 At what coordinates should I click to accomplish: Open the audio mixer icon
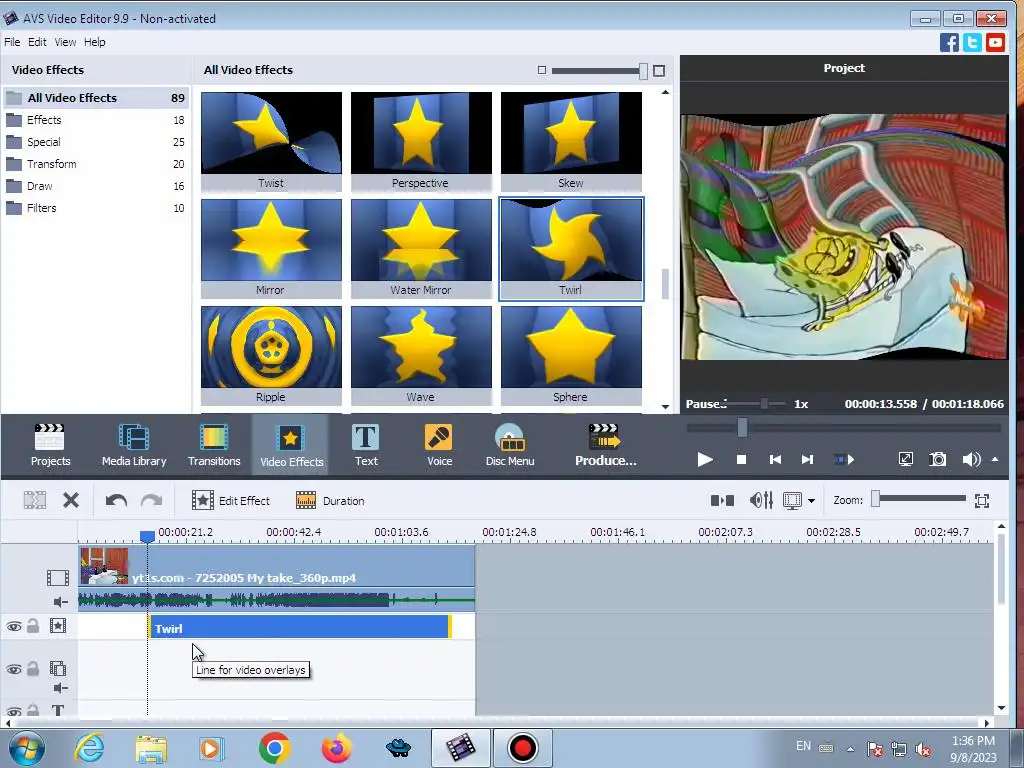point(761,501)
